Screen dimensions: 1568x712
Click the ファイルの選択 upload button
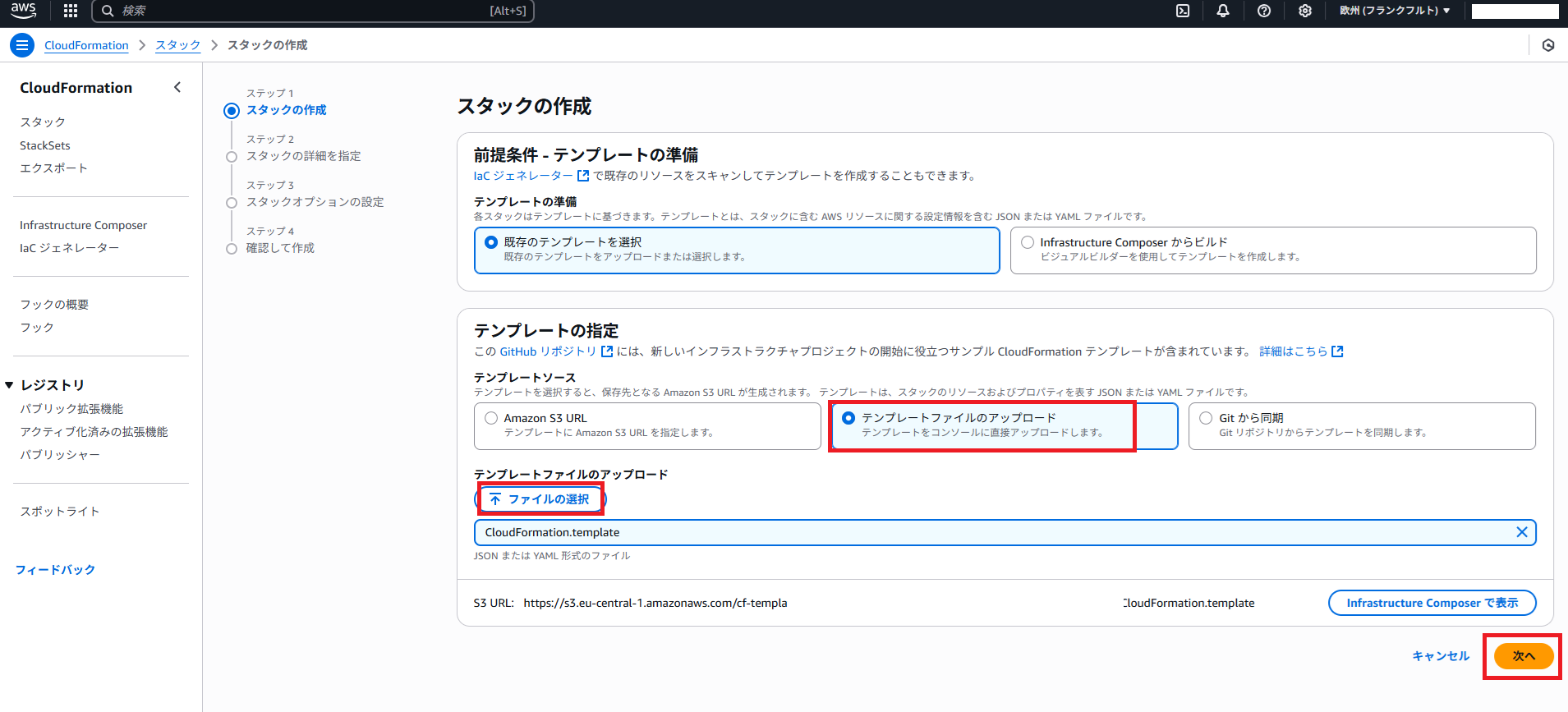pos(540,499)
